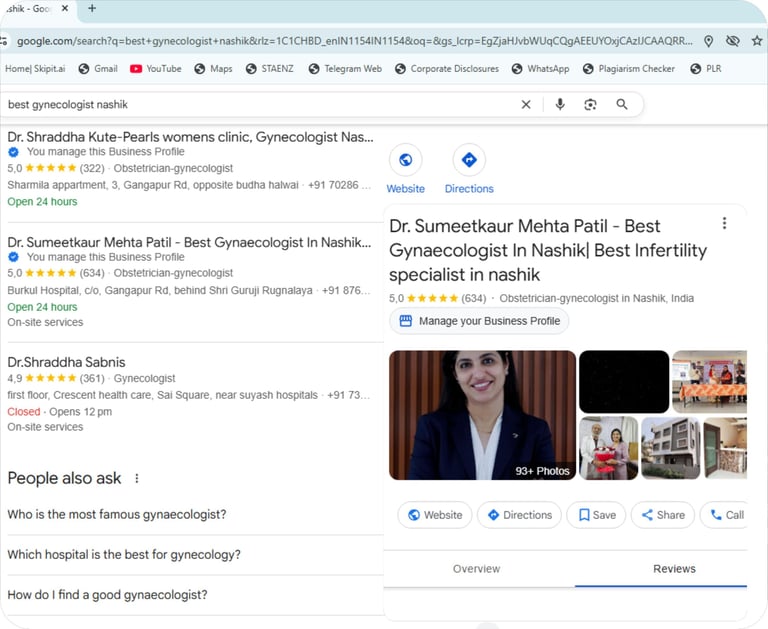Open the Dr.Shraddha Sabnis listing
Screen dimensions: 768x629
click(66, 362)
